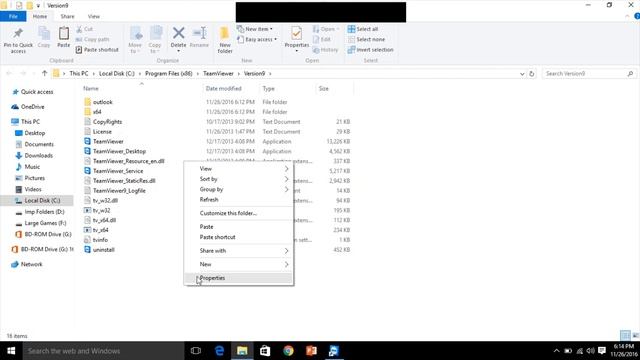Click Paste shortcut in context menu

239,237
